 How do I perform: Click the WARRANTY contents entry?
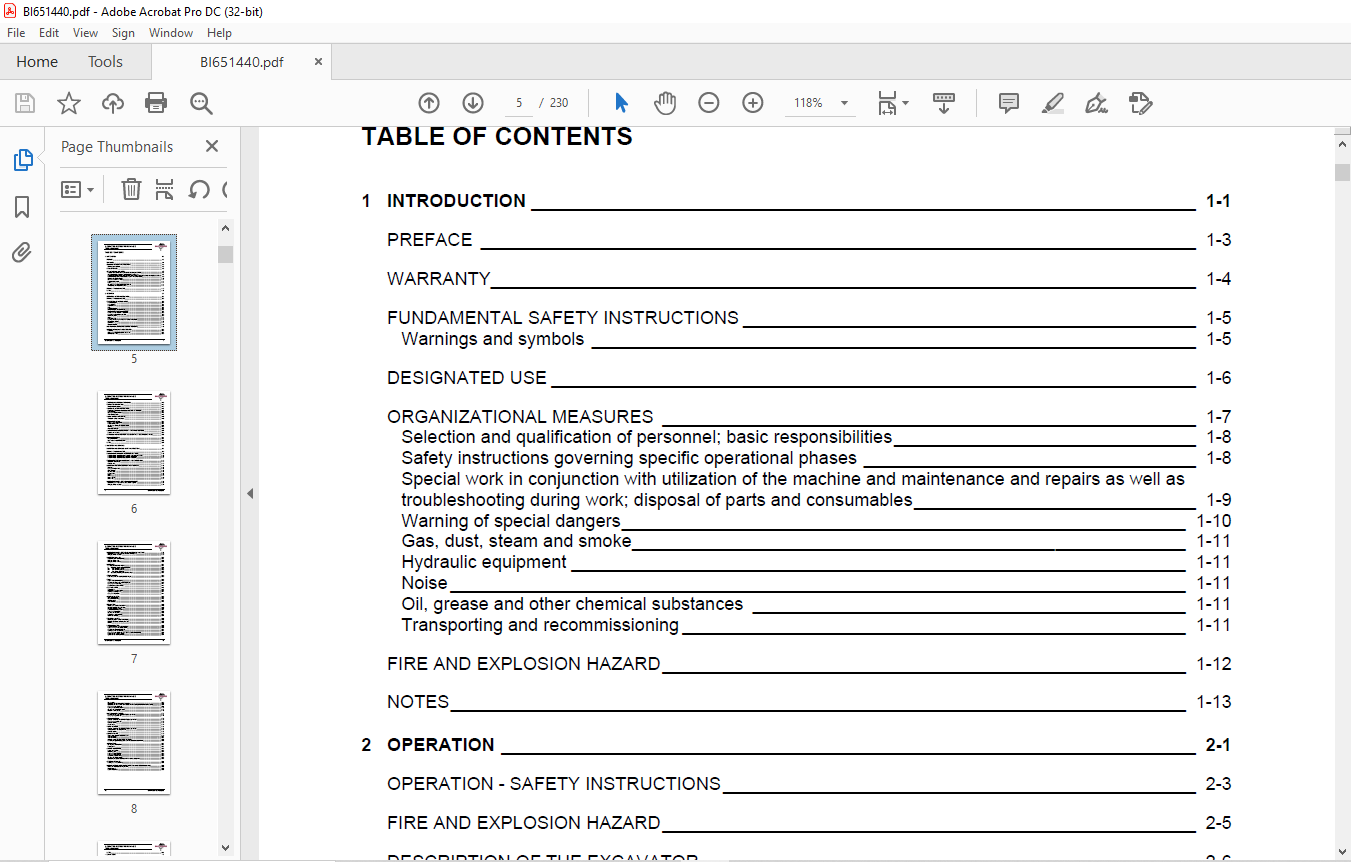pos(809,279)
